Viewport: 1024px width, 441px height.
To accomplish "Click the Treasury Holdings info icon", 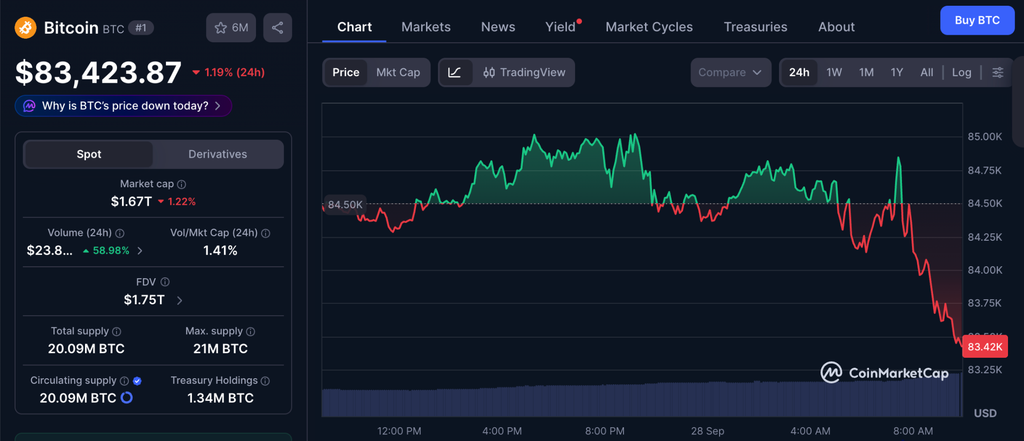I will point(264,381).
